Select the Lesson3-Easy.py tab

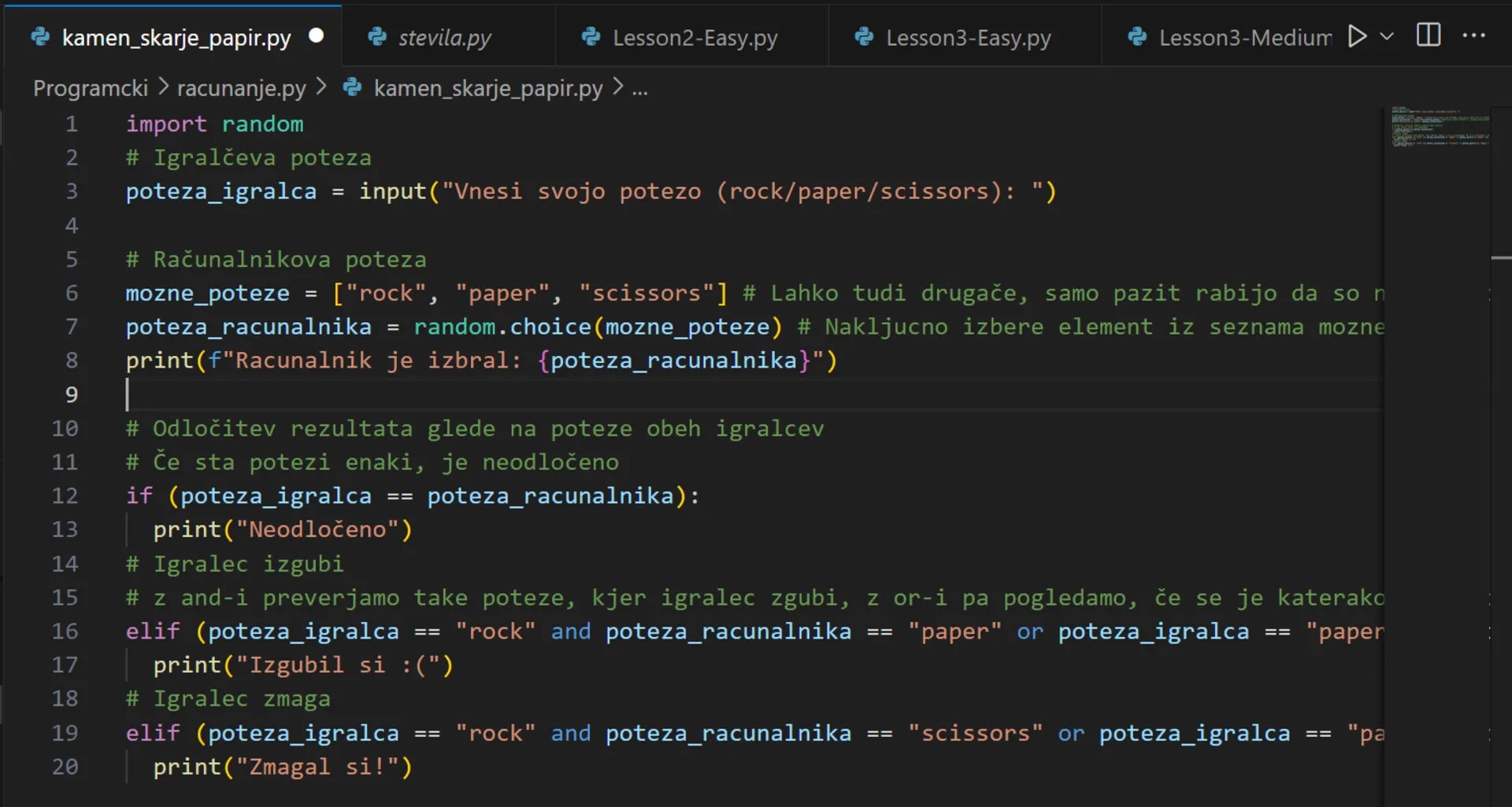[968, 37]
